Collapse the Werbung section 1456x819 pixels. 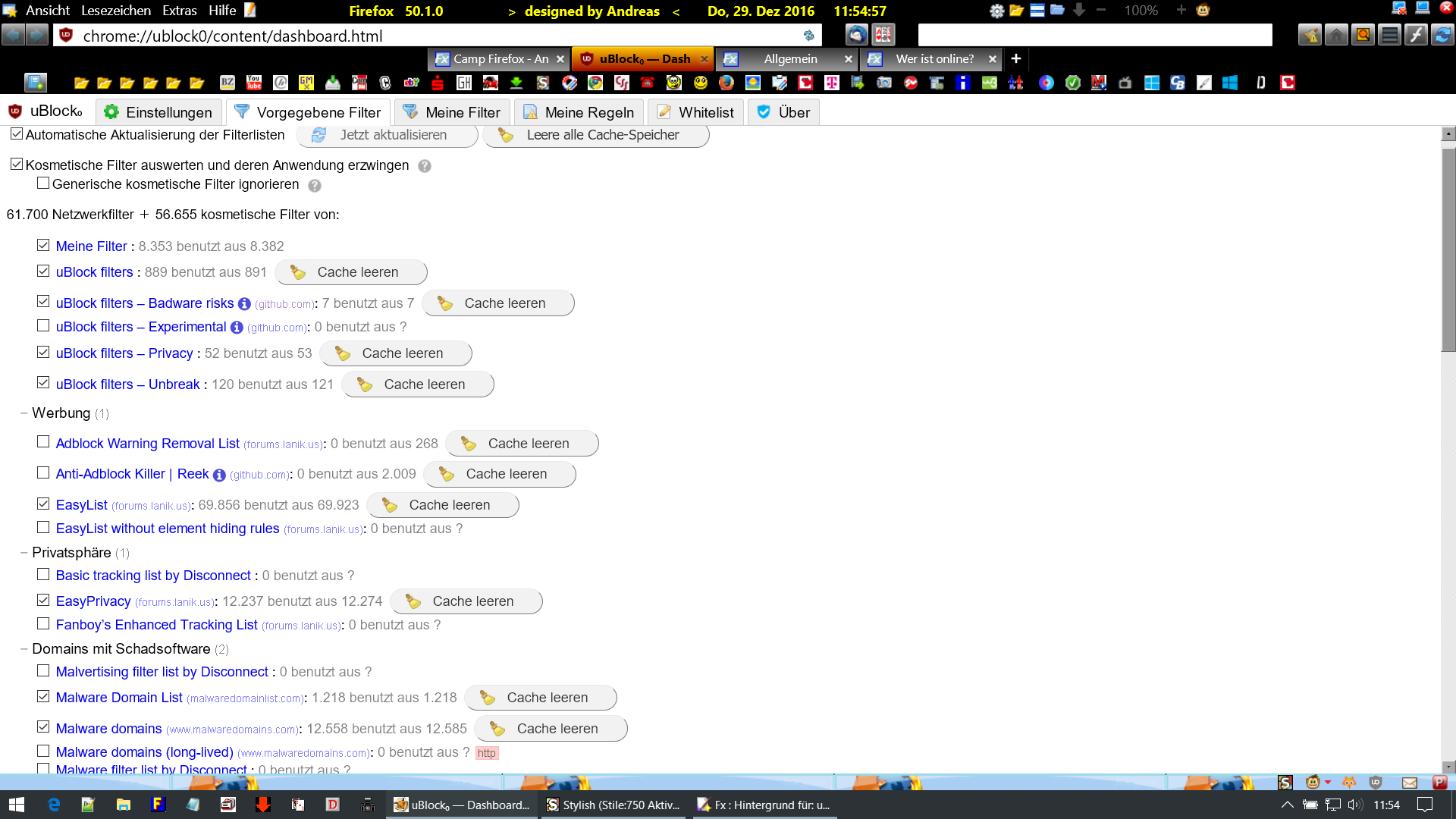tap(24, 413)
